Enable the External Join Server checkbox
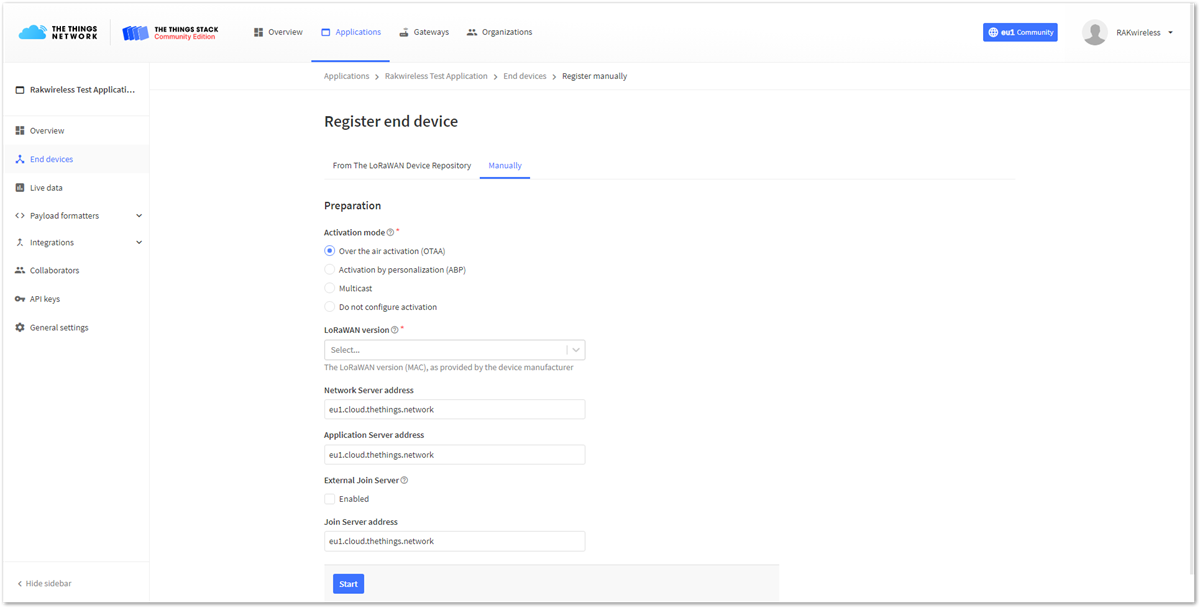This screenshot has height=608, width=1200. (330, 499)
